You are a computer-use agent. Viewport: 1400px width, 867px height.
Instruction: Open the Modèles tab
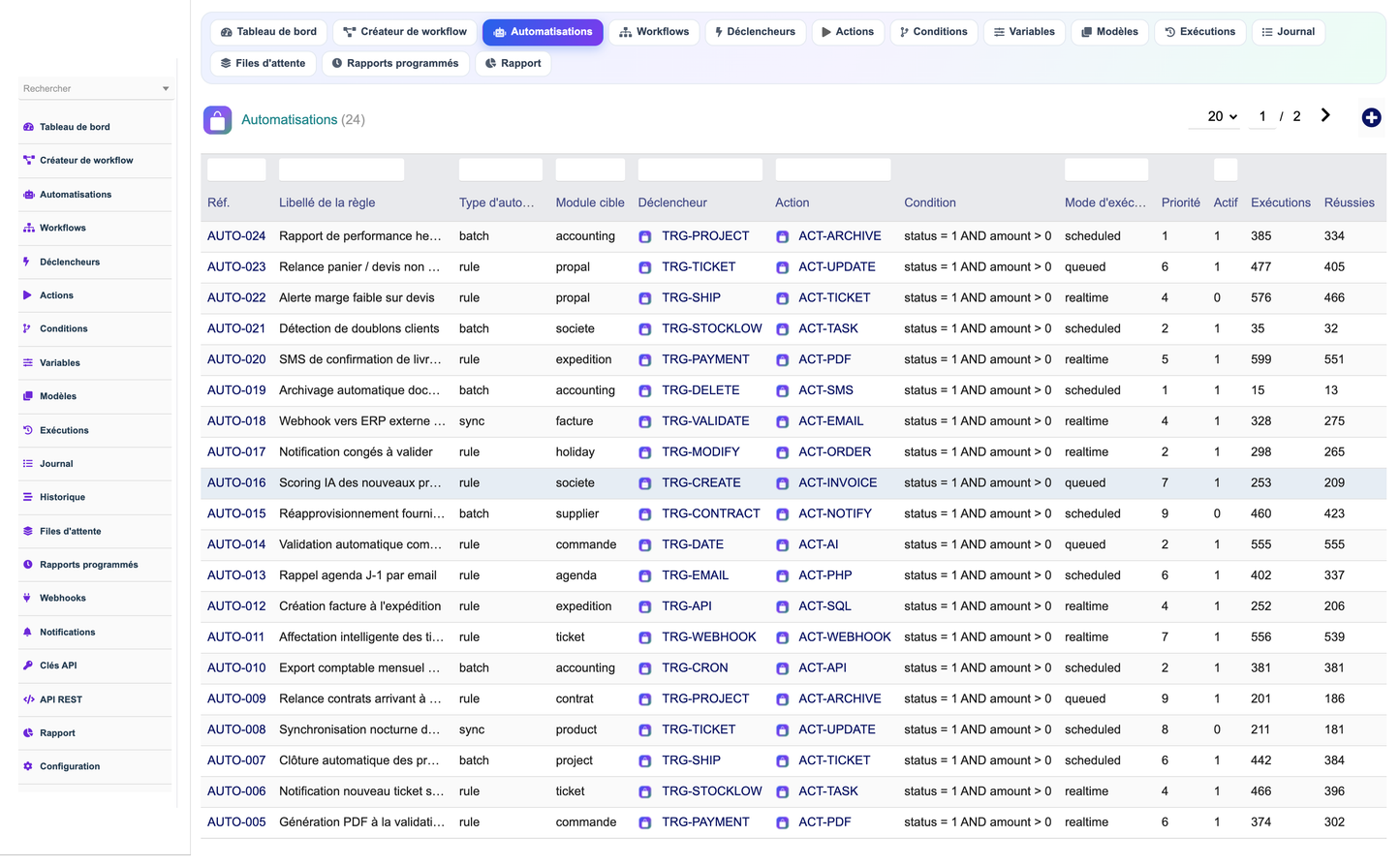(1109, 32)
